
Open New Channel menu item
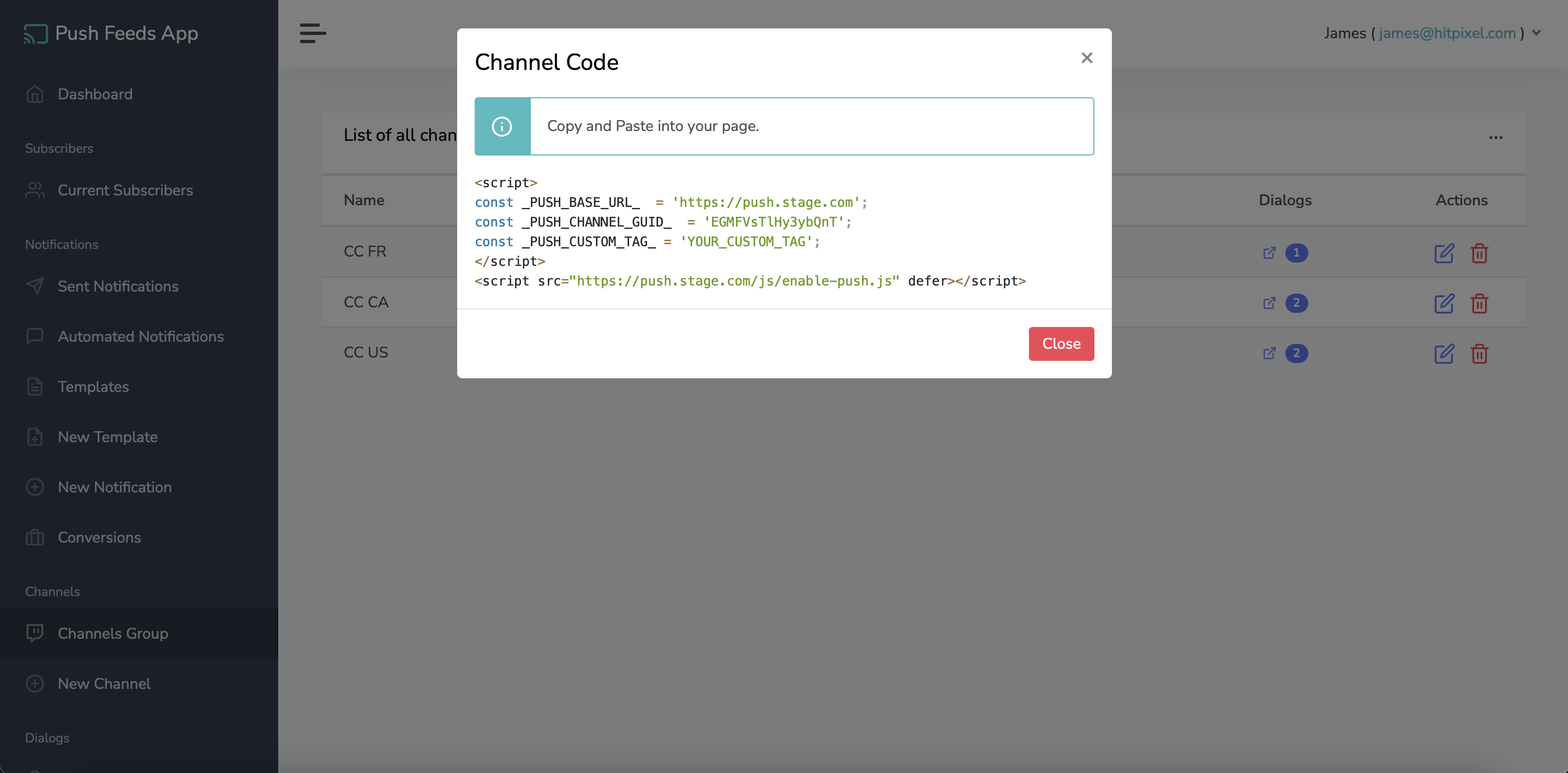[139, 683]
